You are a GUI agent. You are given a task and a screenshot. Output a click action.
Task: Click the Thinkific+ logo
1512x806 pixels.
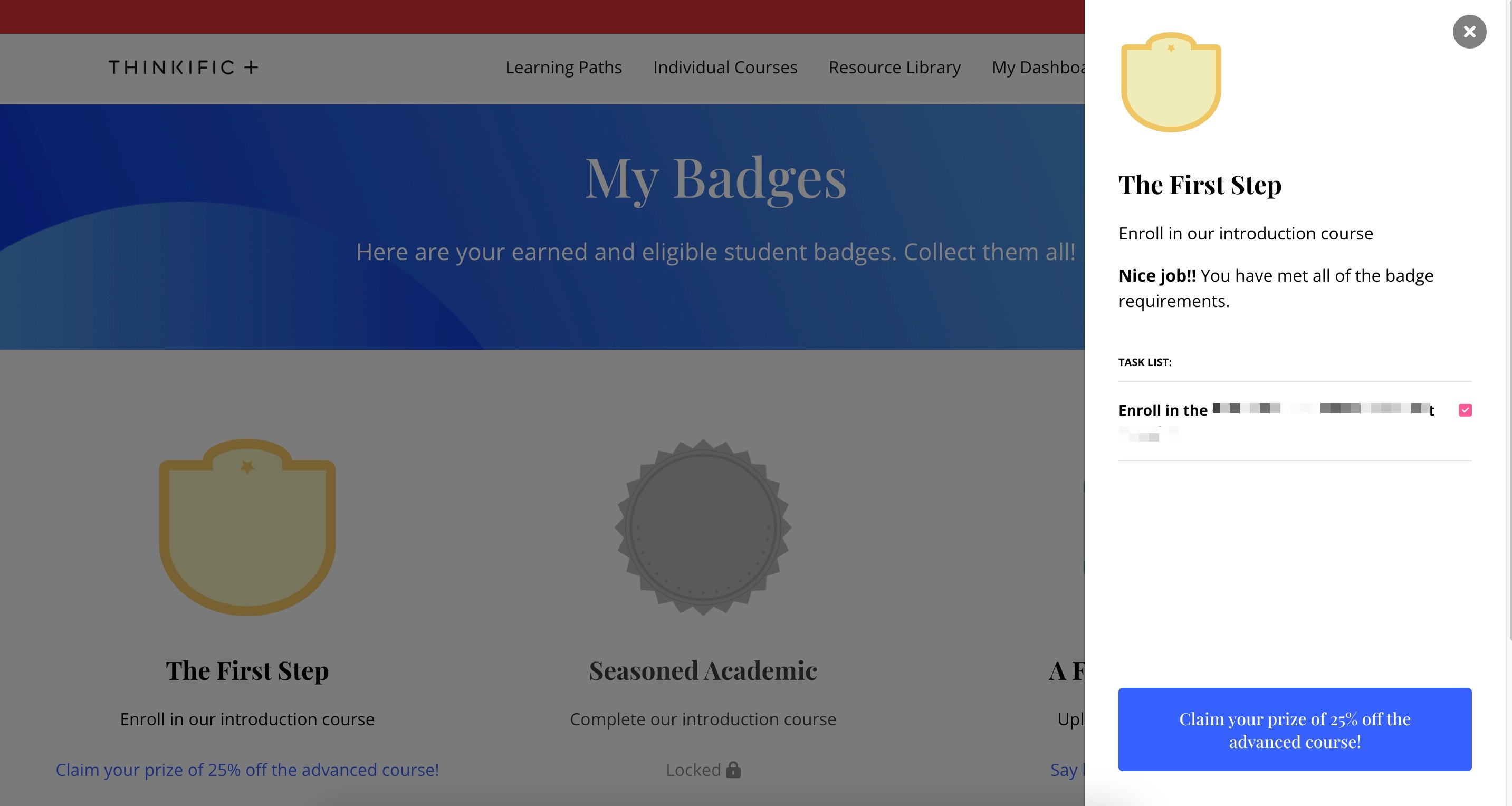182,67
